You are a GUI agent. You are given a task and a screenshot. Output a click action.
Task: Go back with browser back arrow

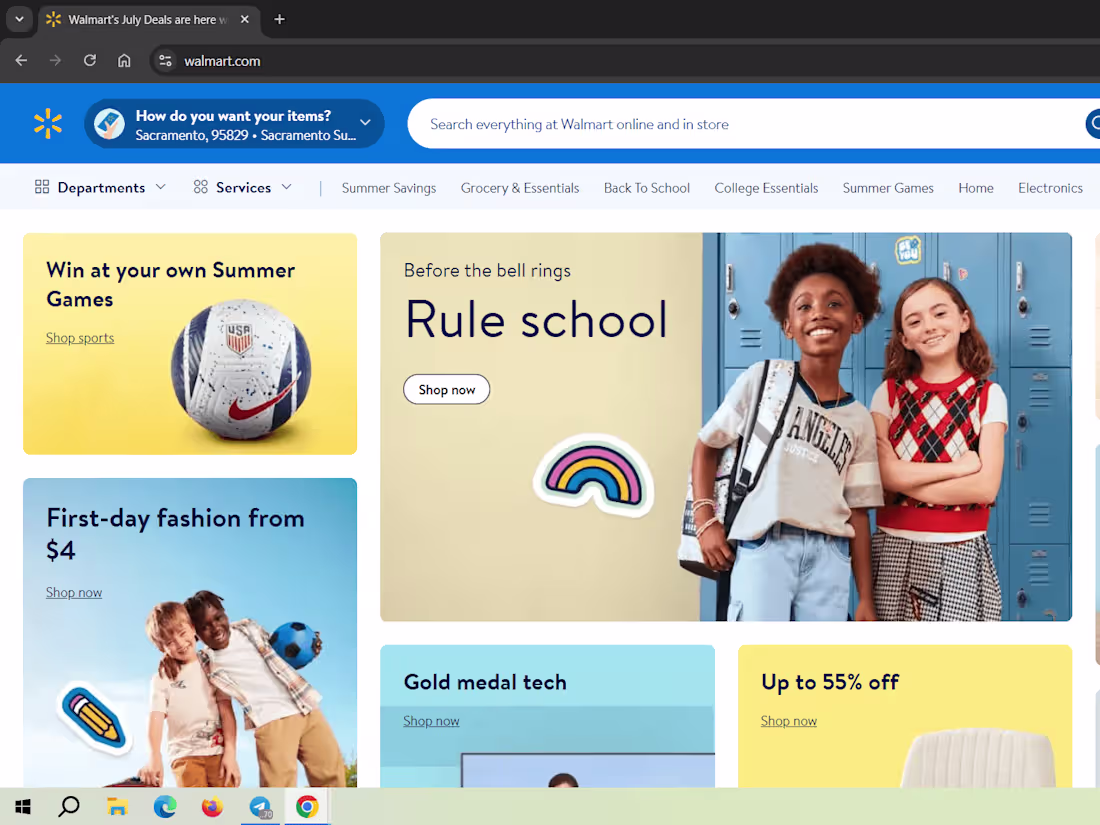pos(21,60)
